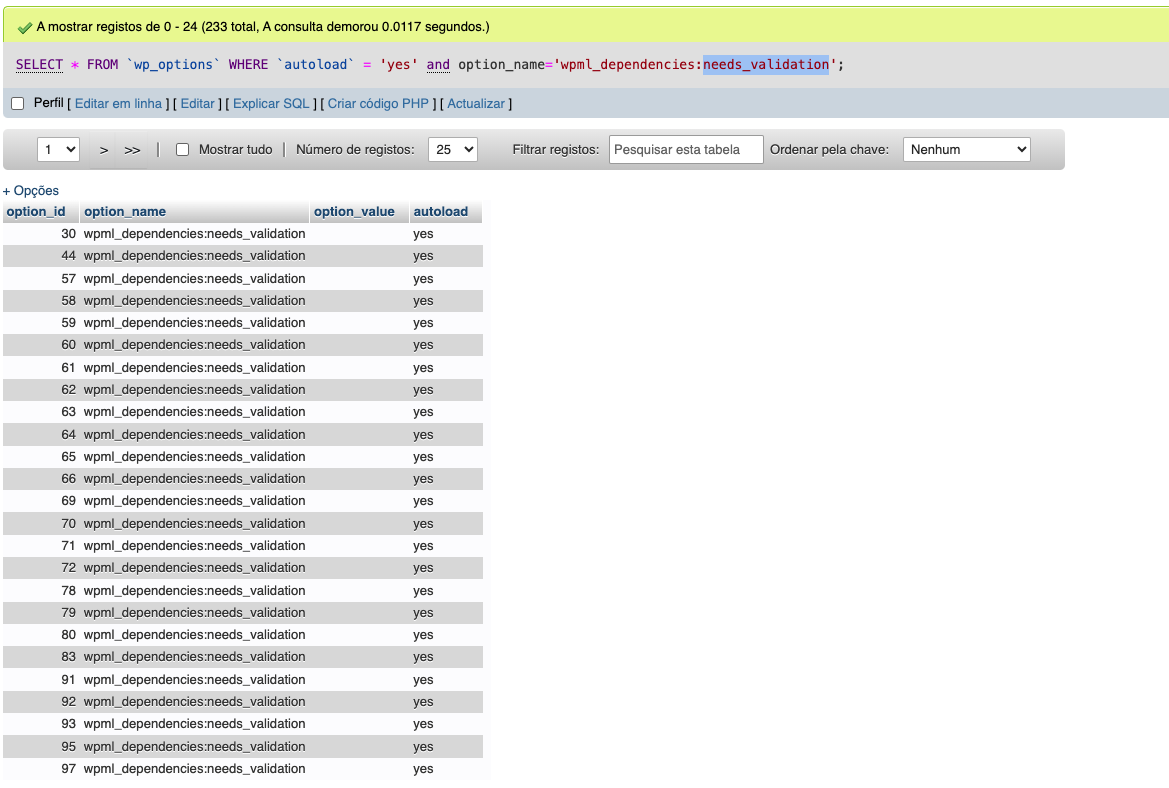Select the option_id 91 cell
This screenshot has width=1169, height=788.
(x=41, y=679)
